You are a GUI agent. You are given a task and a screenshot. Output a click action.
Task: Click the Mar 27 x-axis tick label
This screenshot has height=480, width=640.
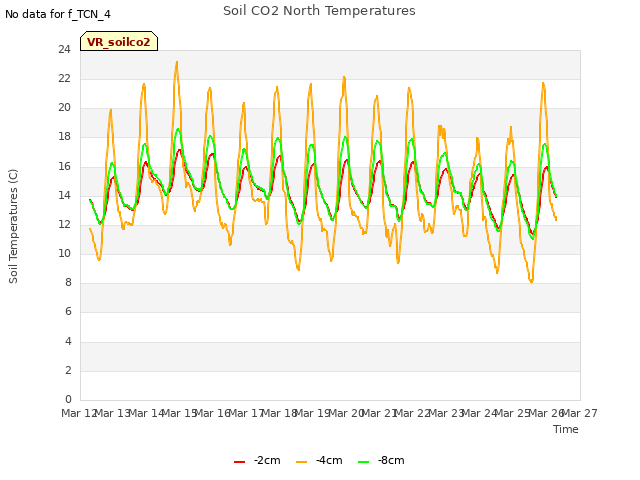580,413
